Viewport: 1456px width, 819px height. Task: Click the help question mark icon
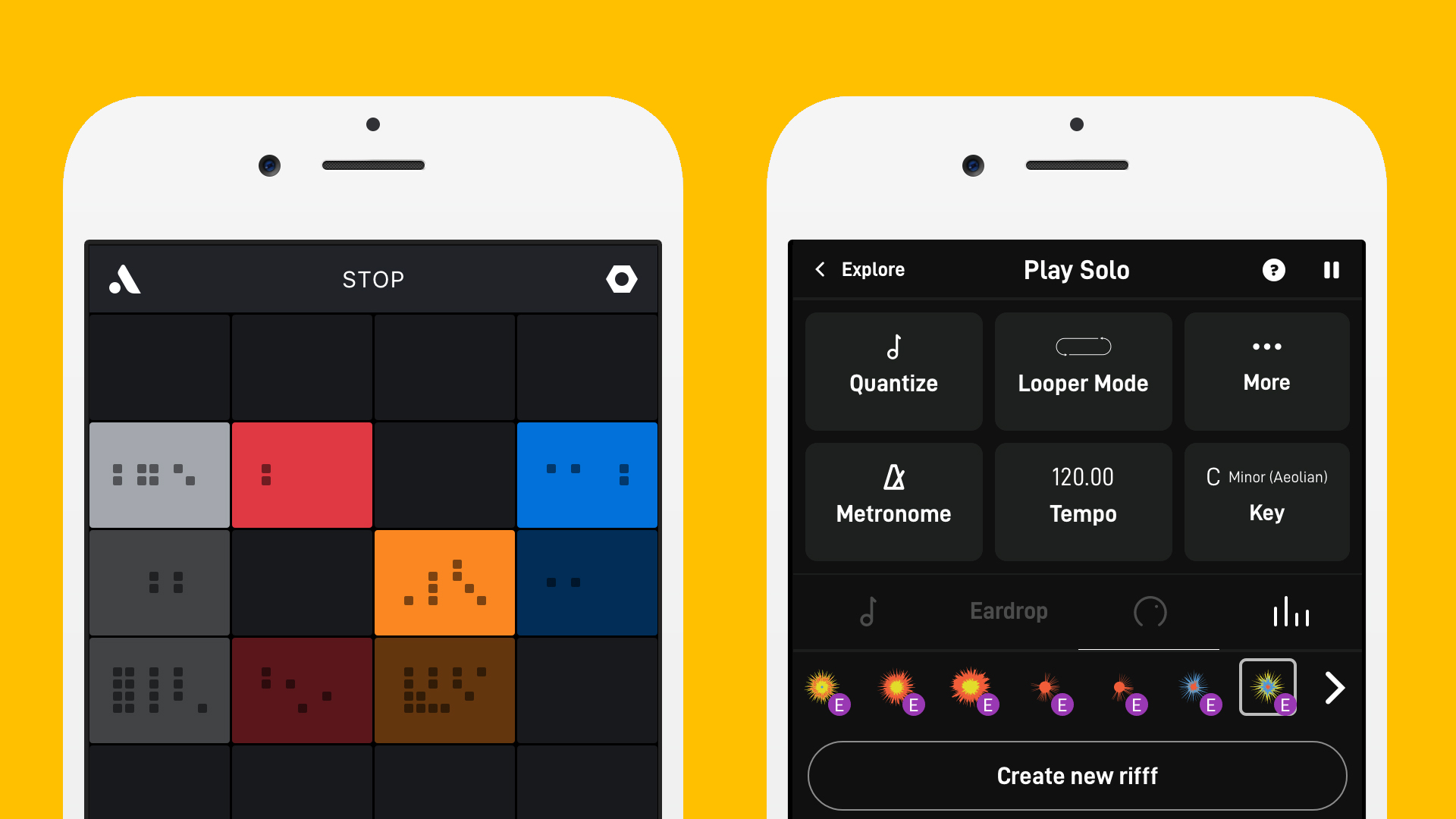[x=1275, y=269]
